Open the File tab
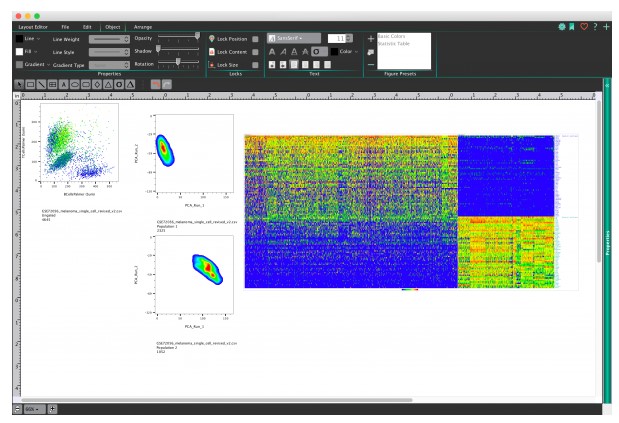Image resolution: width=619 pixels, height=423 pixels. pos(66,27)
